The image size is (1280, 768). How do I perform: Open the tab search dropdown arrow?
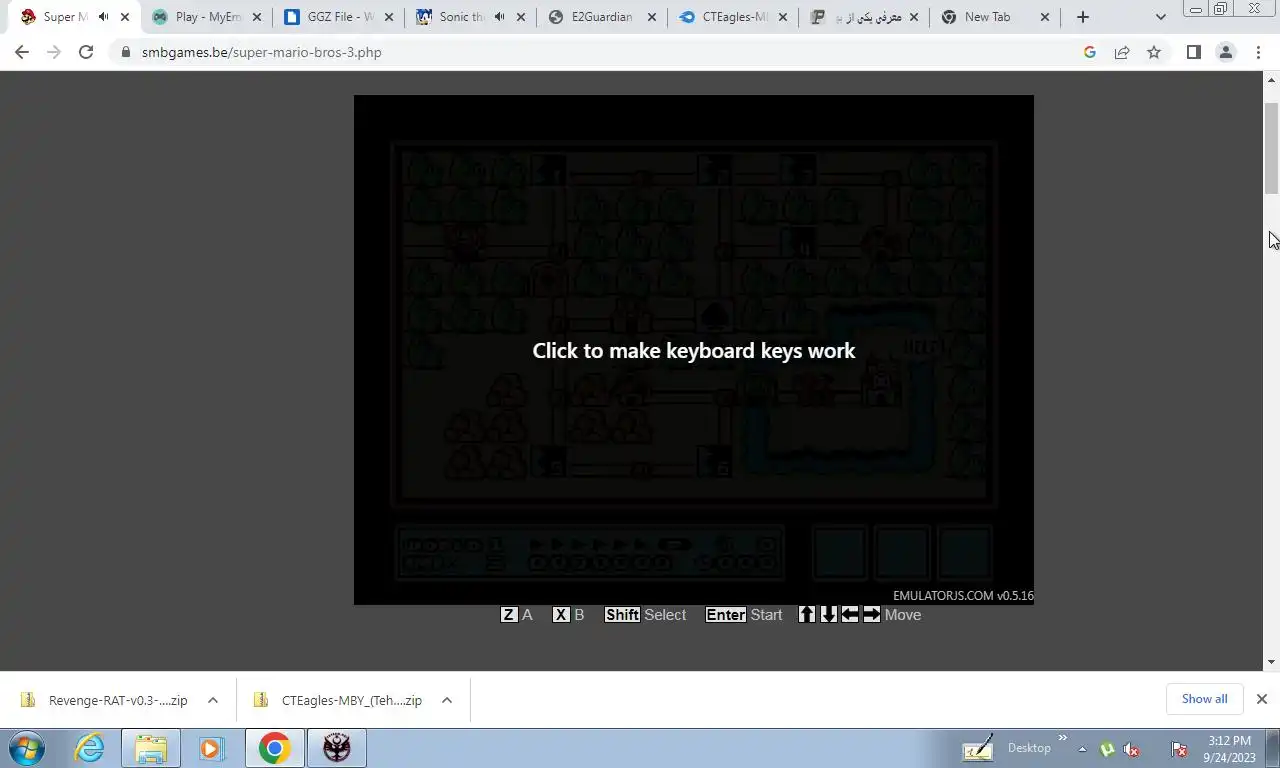(x=1161, y=17)
